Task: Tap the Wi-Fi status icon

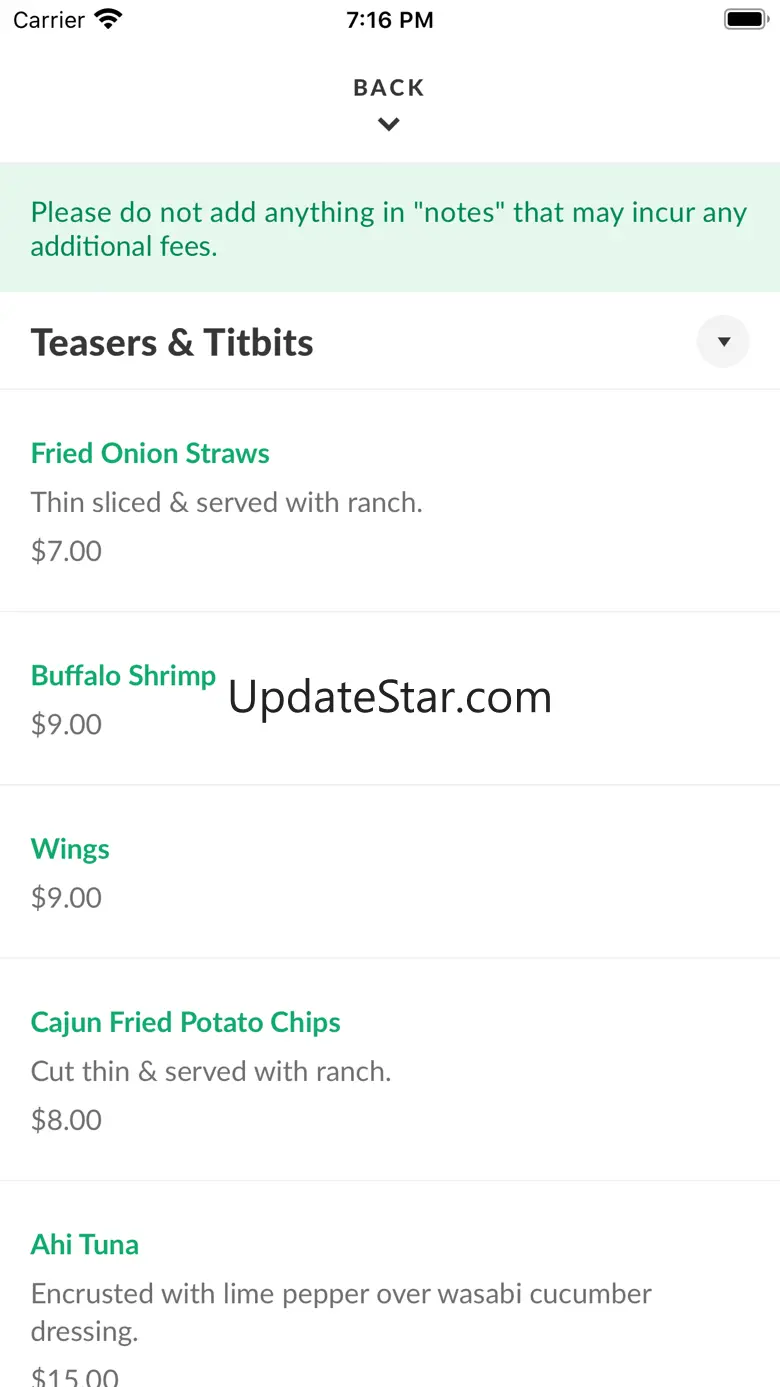Action: (108, 19)
